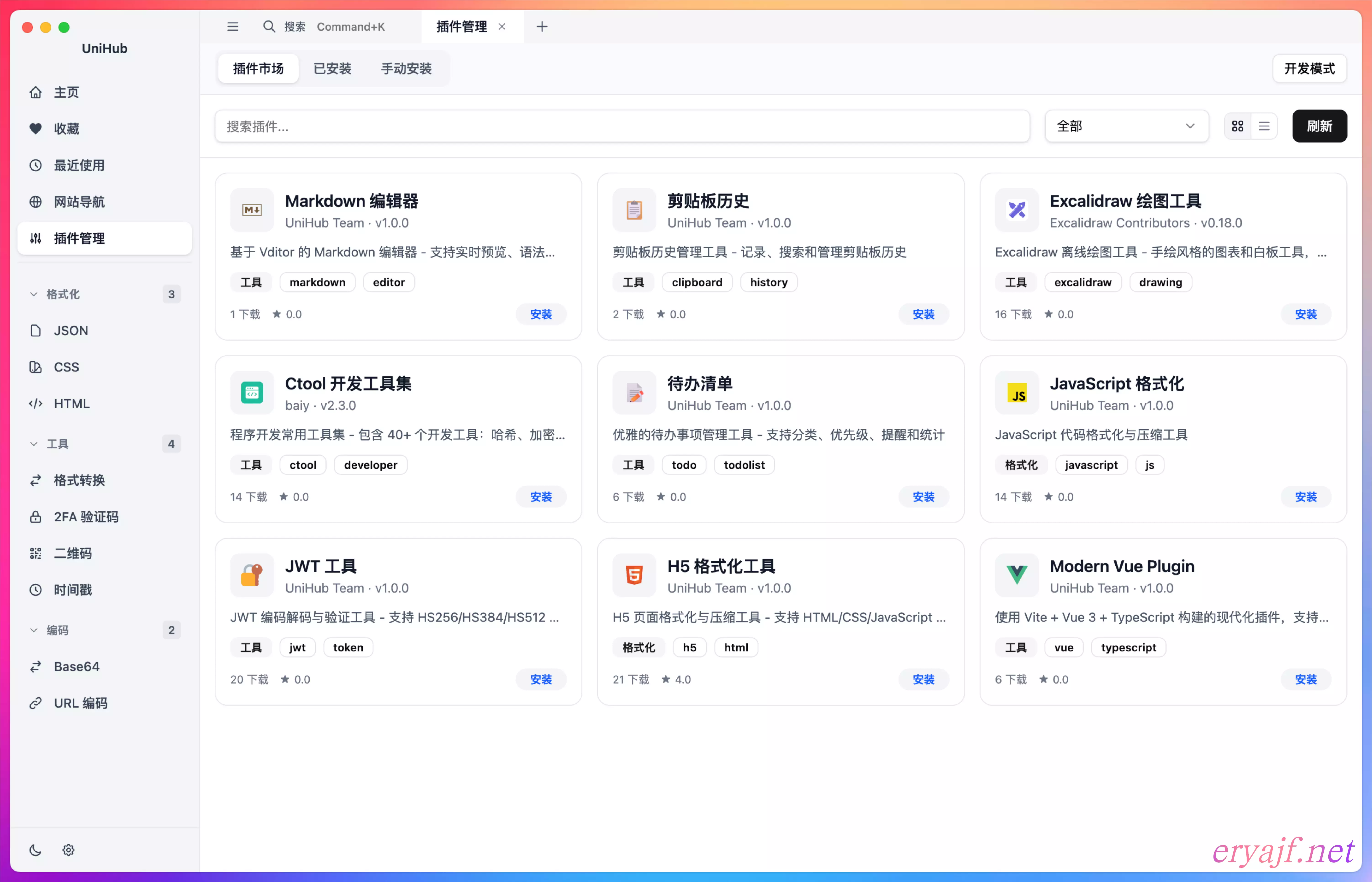The height and width of the screenshot is (882, 1372).
Task: Collapse the 工具 sidebar group
Action: coord(34,444)
